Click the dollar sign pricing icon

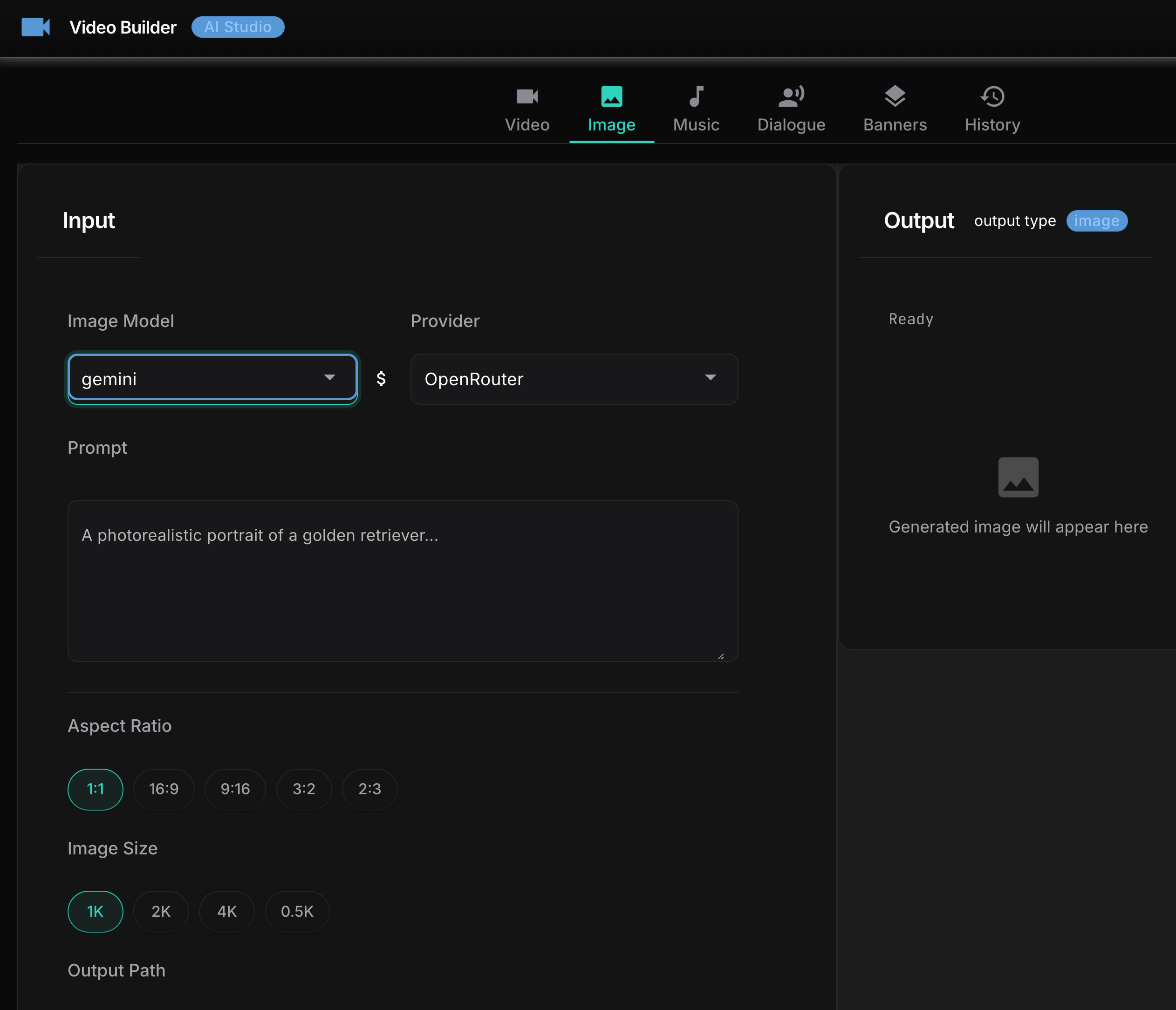tap(382, 378)
